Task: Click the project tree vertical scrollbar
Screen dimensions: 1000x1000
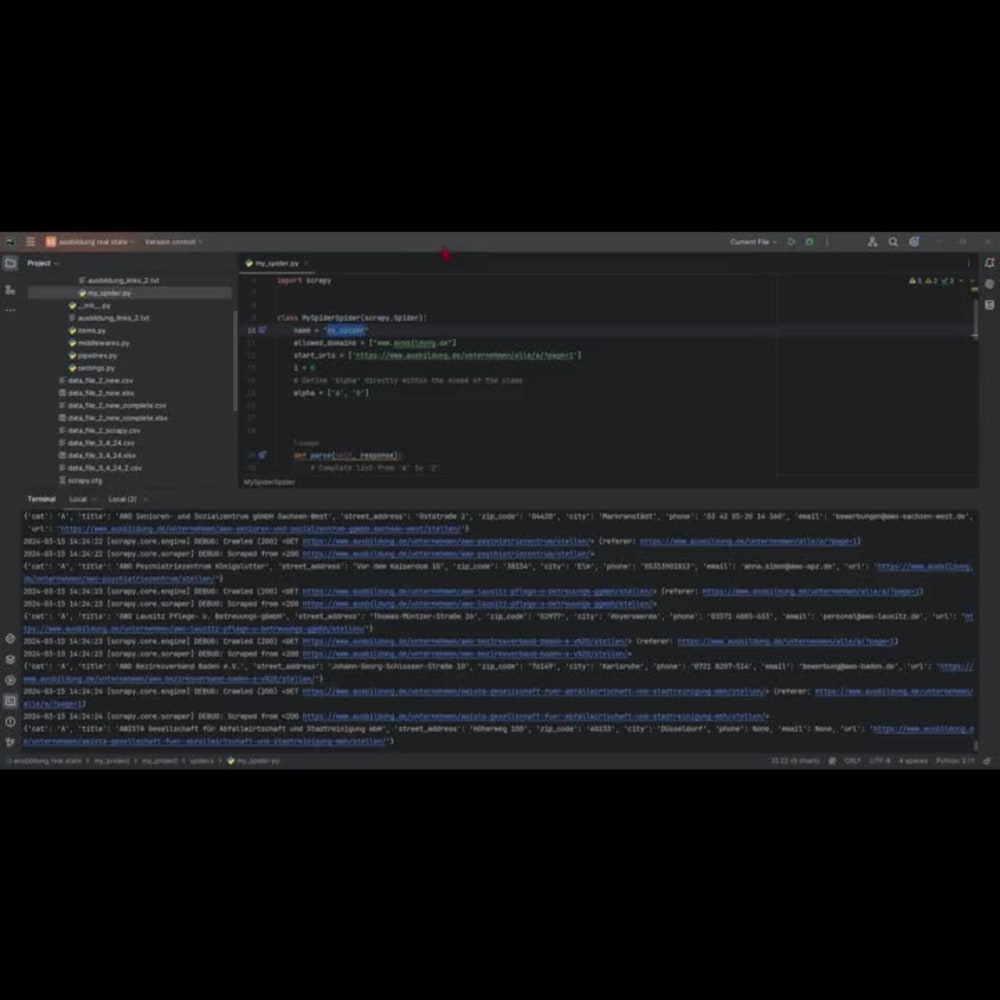Action: tap(235, 360)
